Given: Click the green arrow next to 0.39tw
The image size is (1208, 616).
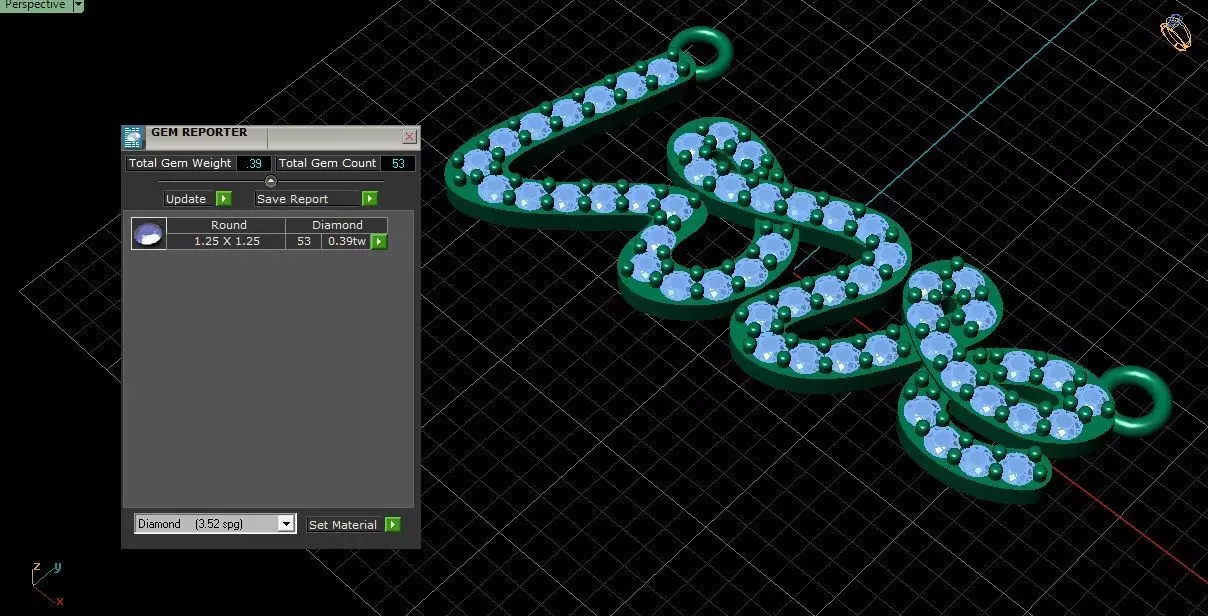Looking at the screenshot, I should (x=379, y=241).
